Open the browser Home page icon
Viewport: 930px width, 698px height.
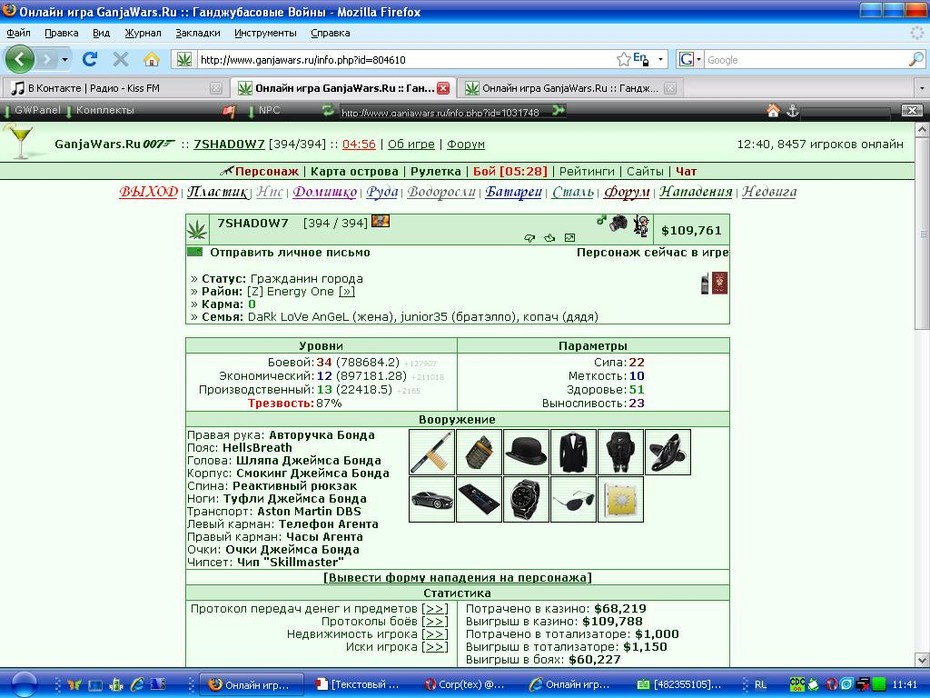pyautogui.click(x=152, y=59)
